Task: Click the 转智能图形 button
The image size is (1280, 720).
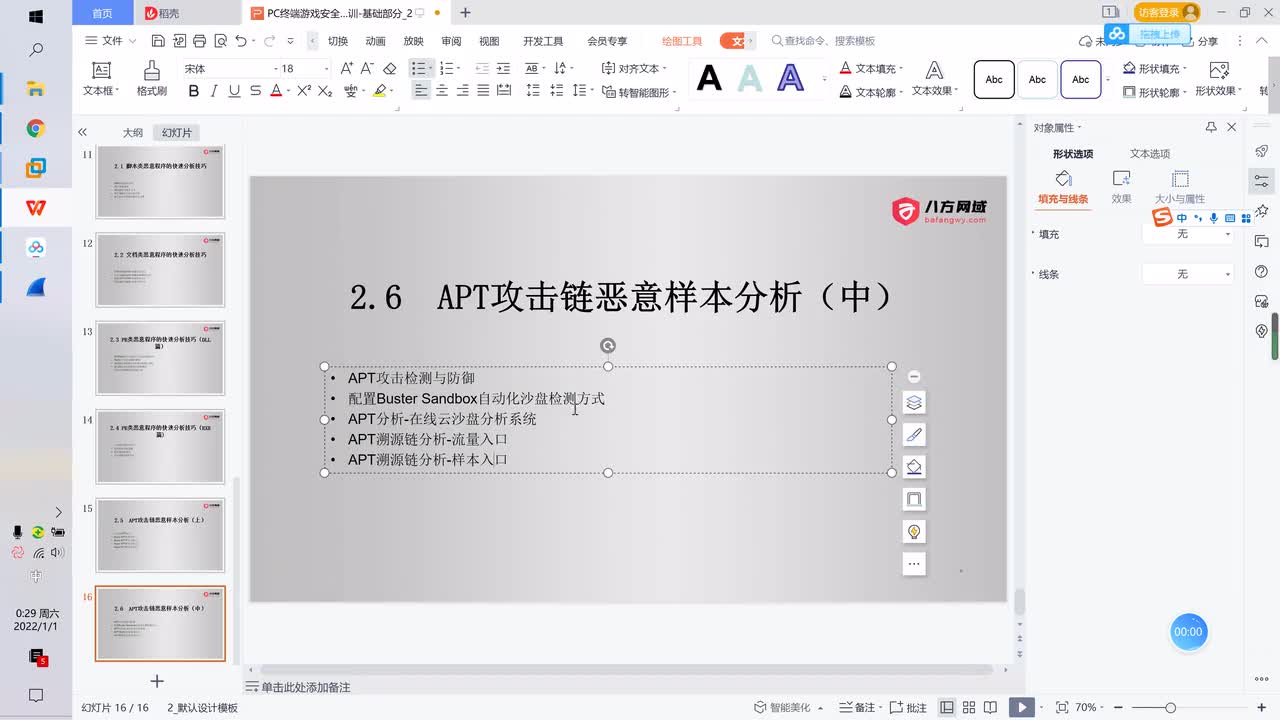Action: 639,92
